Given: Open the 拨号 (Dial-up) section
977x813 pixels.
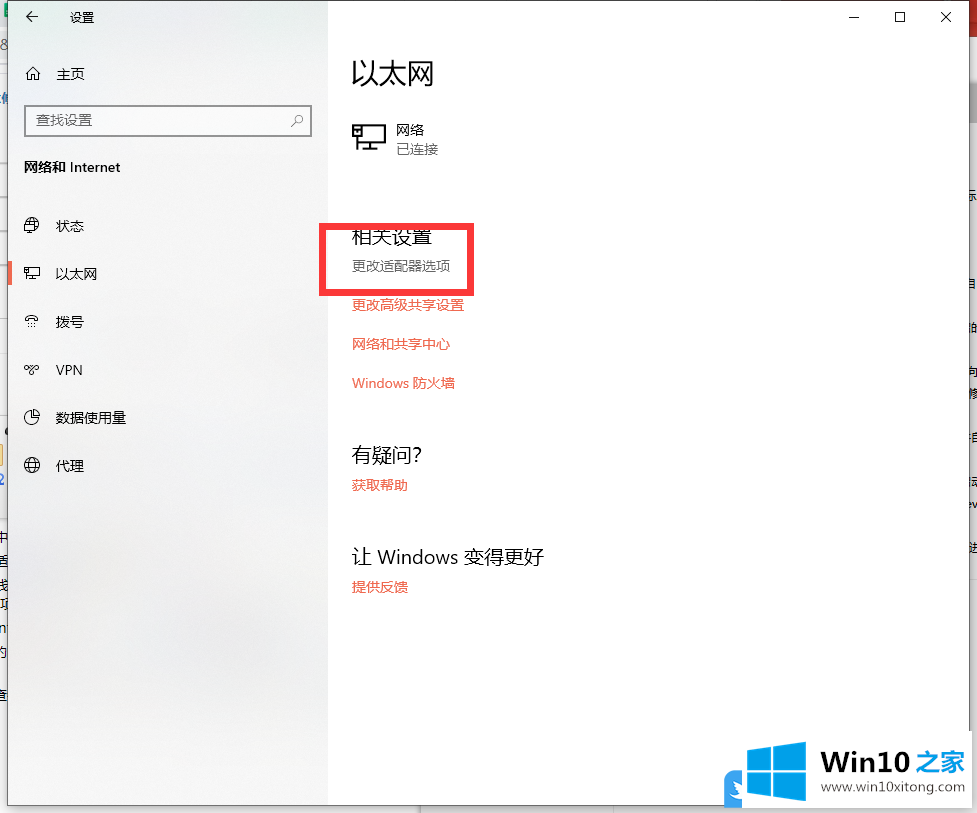Looking at the screenshot, I should 70,322.
